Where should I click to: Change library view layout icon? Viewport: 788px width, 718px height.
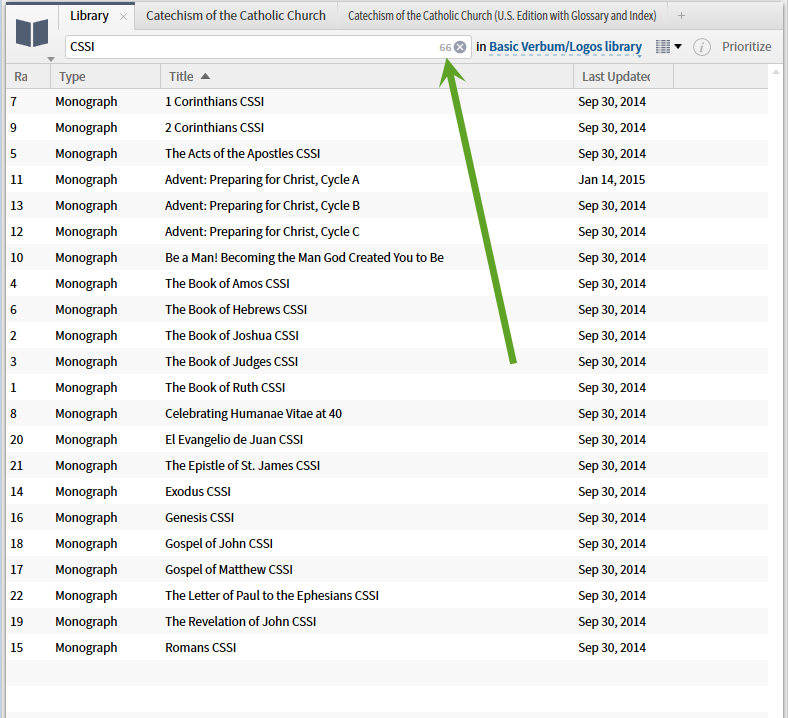[x=663, y=47]
